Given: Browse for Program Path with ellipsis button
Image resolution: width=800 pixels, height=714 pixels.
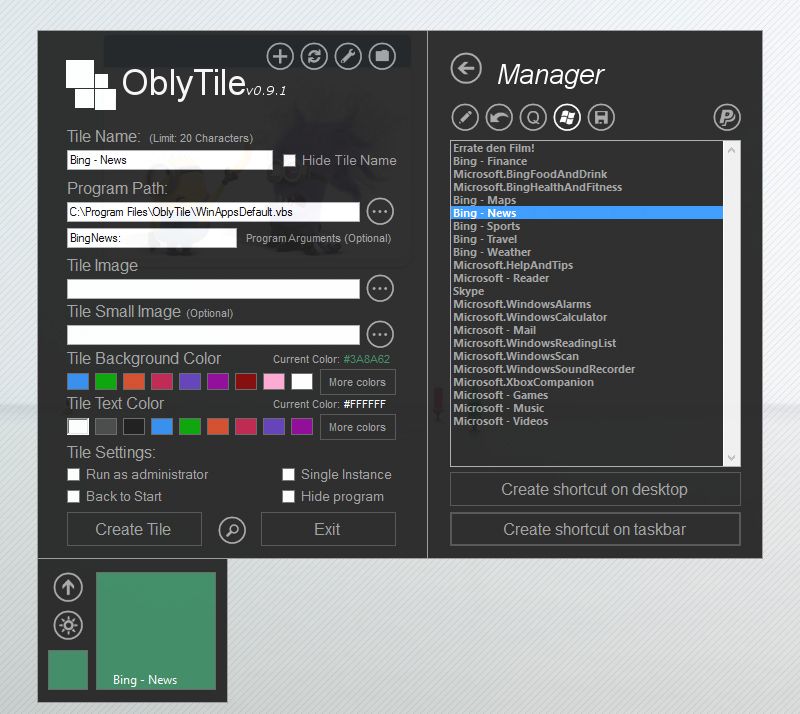Looking at the screenshot, I should (380, 211).
